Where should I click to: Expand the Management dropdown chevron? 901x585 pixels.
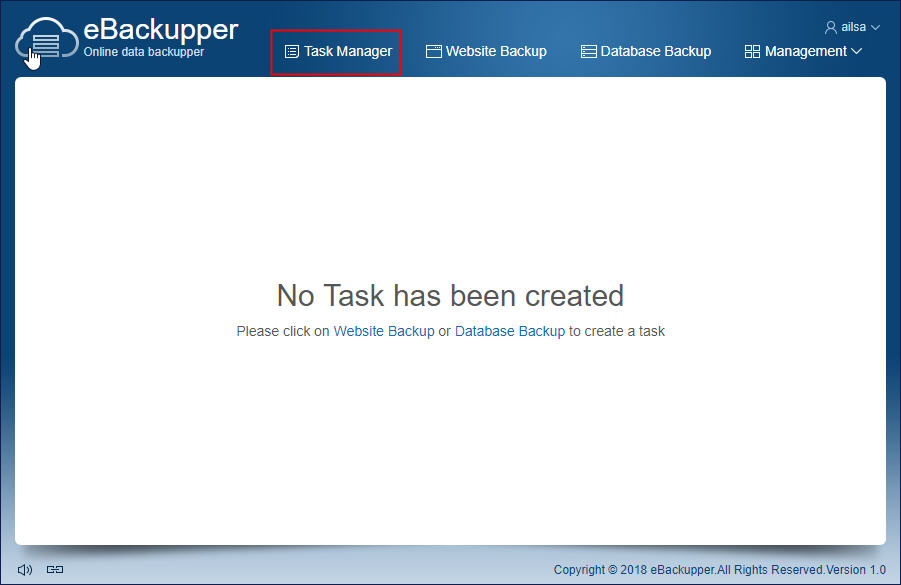tap(856, 51)
